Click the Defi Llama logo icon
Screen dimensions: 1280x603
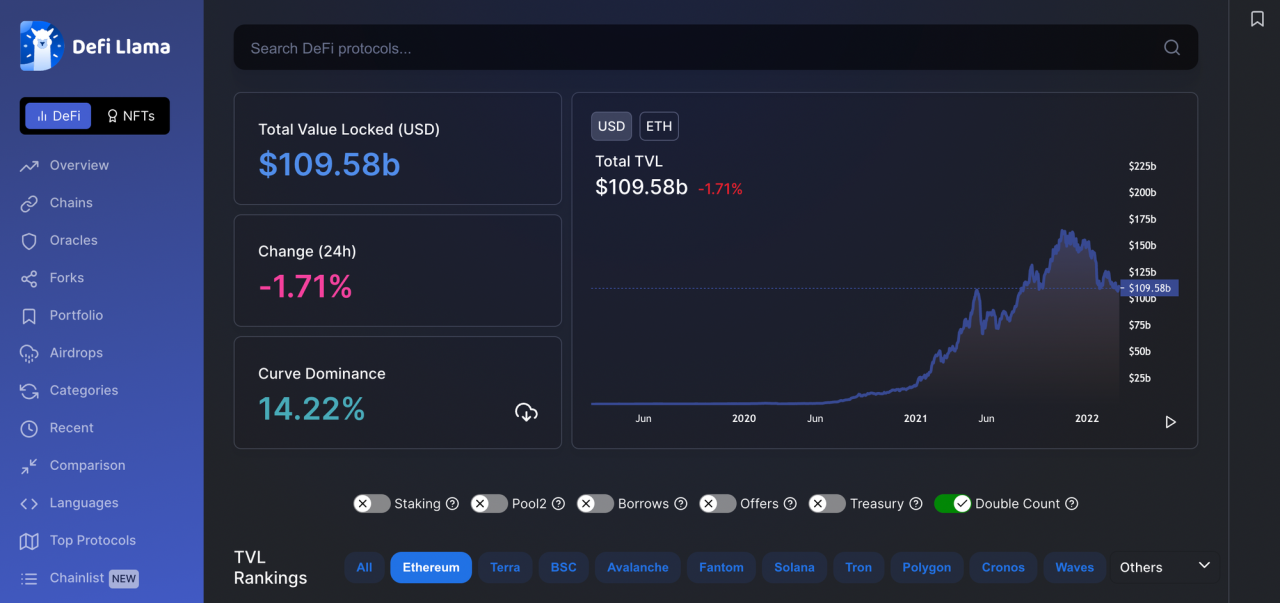pos(41,46)
